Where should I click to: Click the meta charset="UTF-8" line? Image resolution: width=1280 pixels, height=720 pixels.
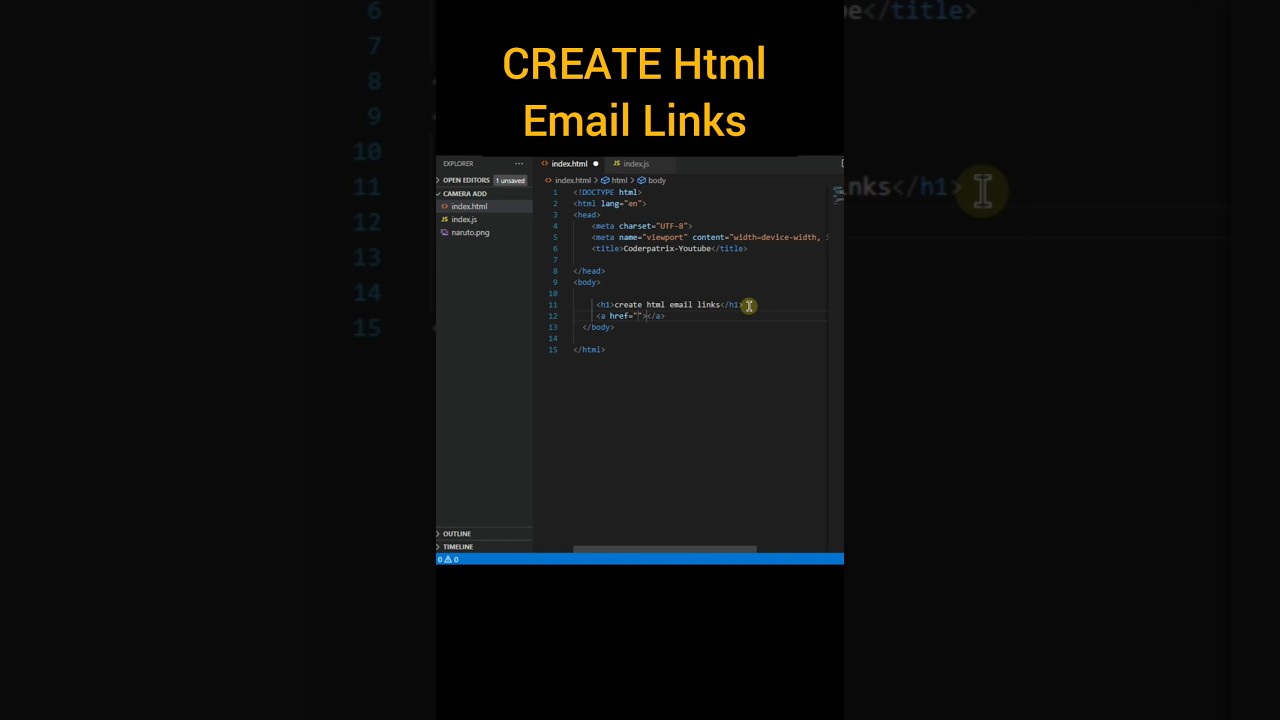click(642, 226)
